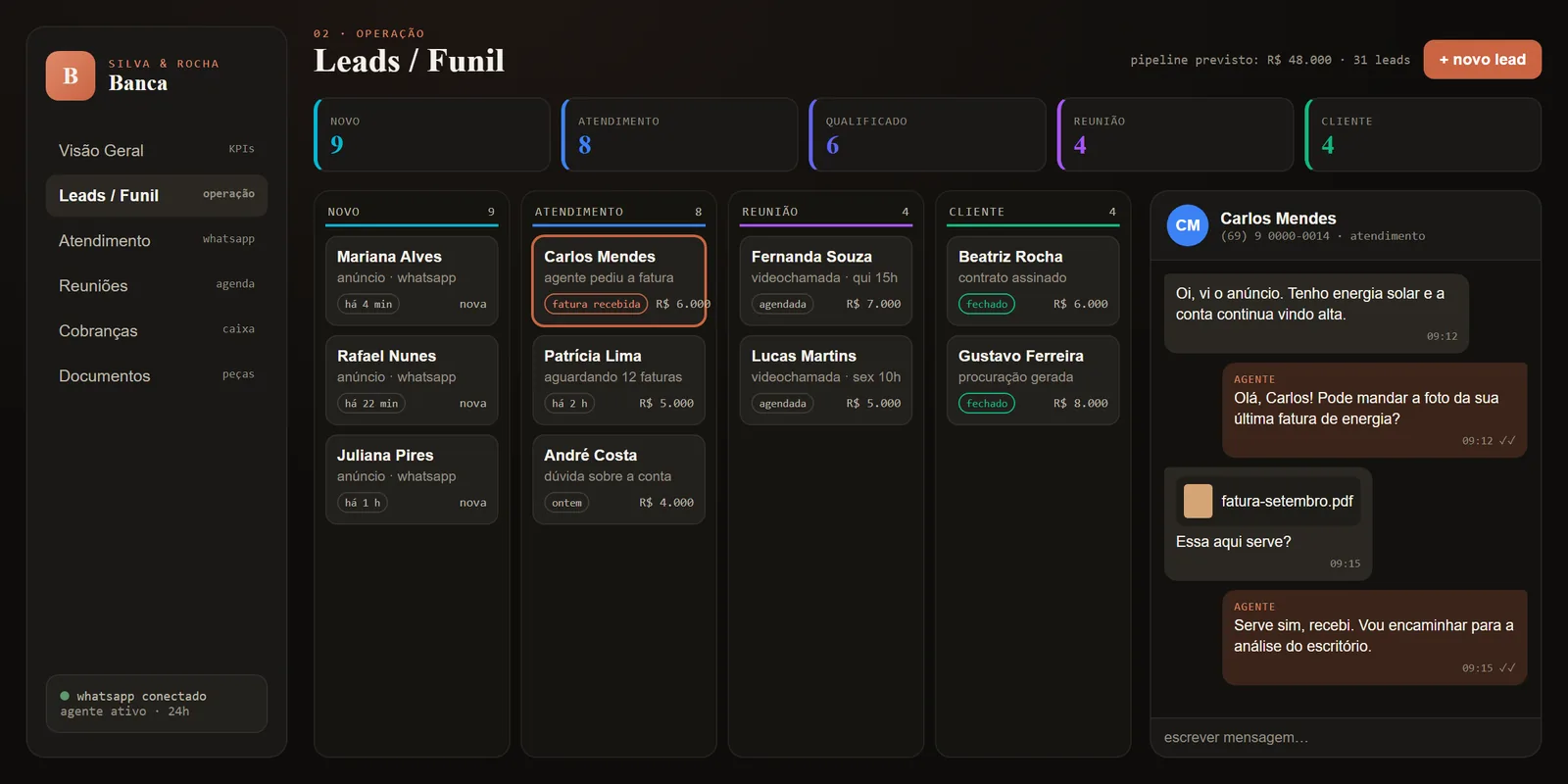The height and width of the screenshot is (784, 1568).
Task: Click the fechado tag on Beatriz Rocha
Action: [987, 305]
